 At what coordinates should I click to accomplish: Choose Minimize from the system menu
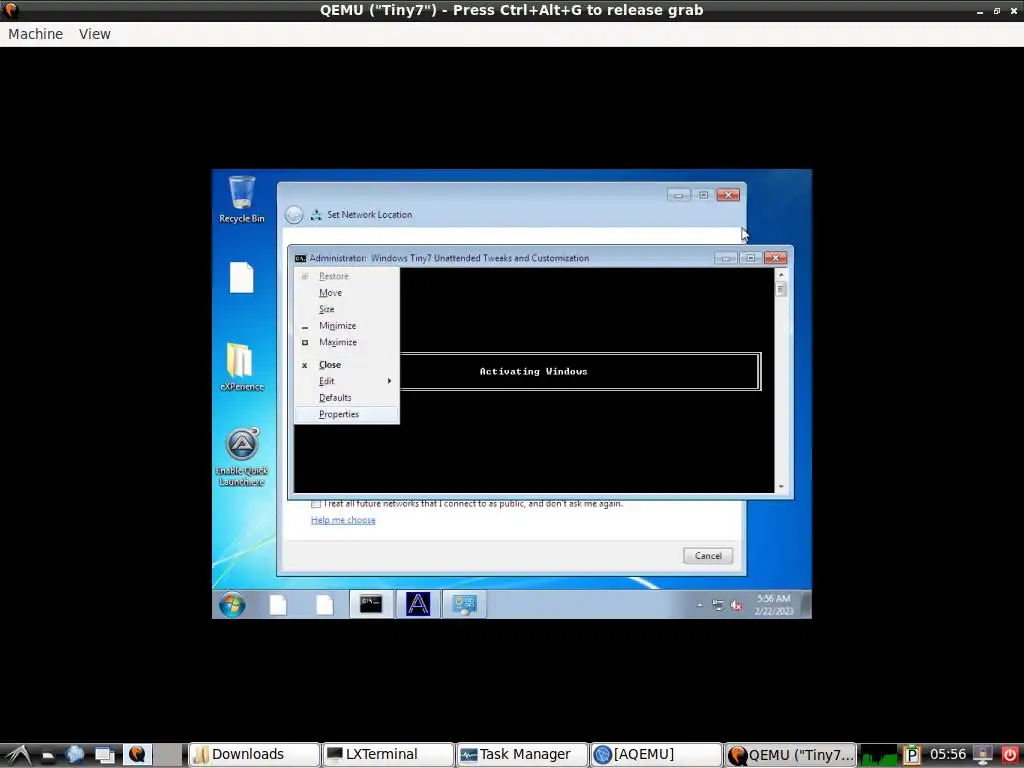pyautogui.click(x=347, y=325)
